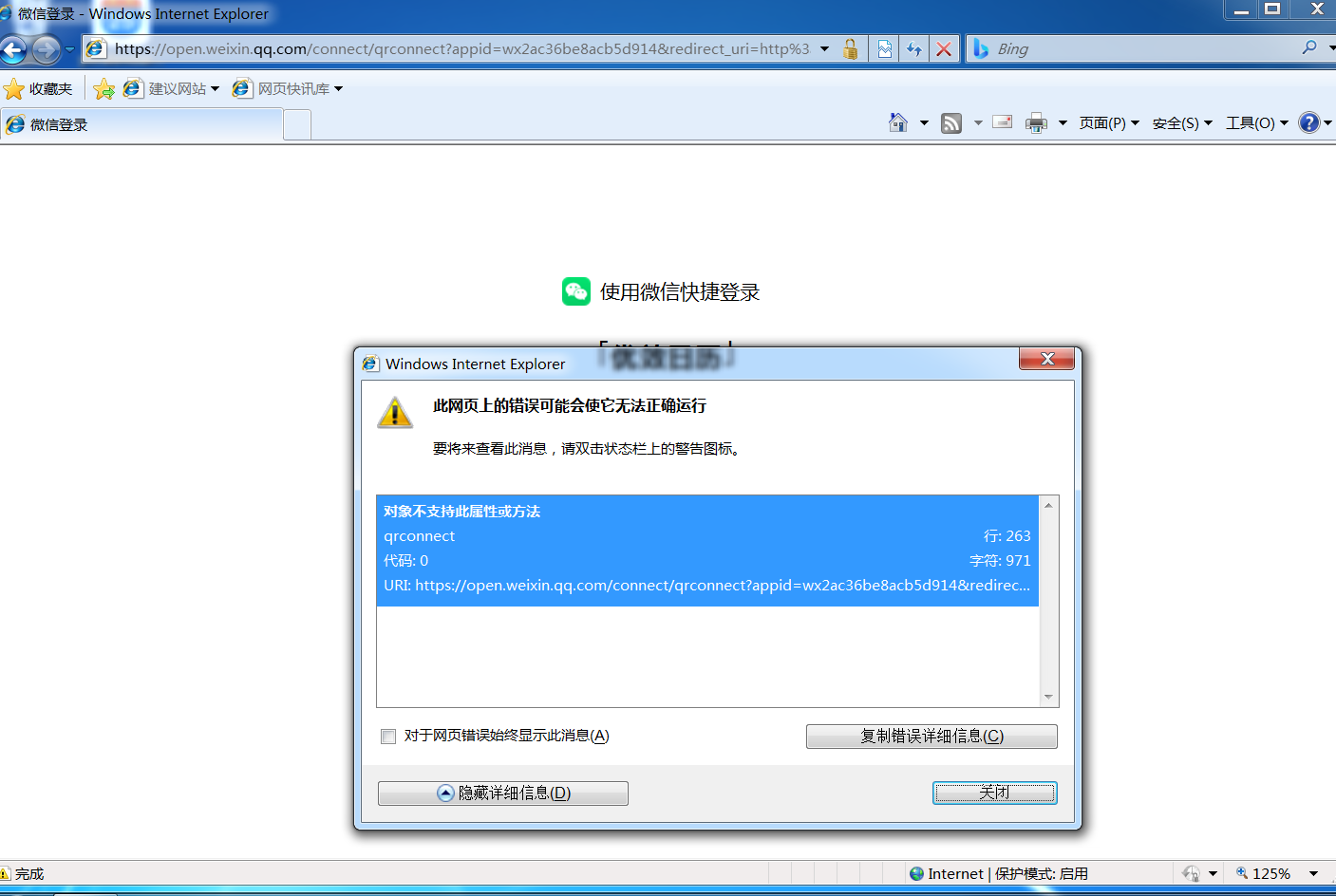Click the Bing search provider icon
The image size is (1336, 896).
click(981, 48)
